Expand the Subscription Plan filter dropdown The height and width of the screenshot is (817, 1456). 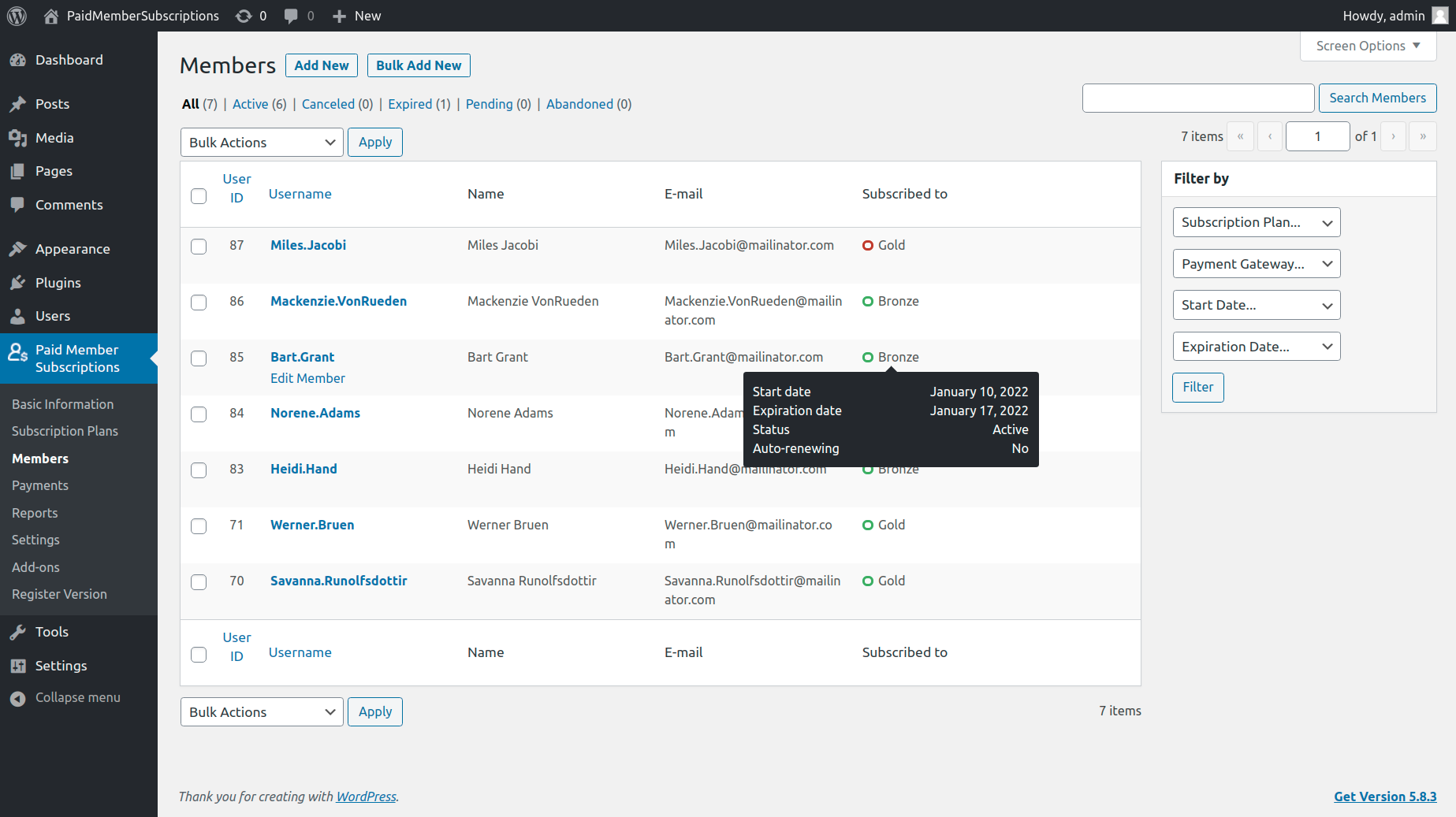[1256, 222]
